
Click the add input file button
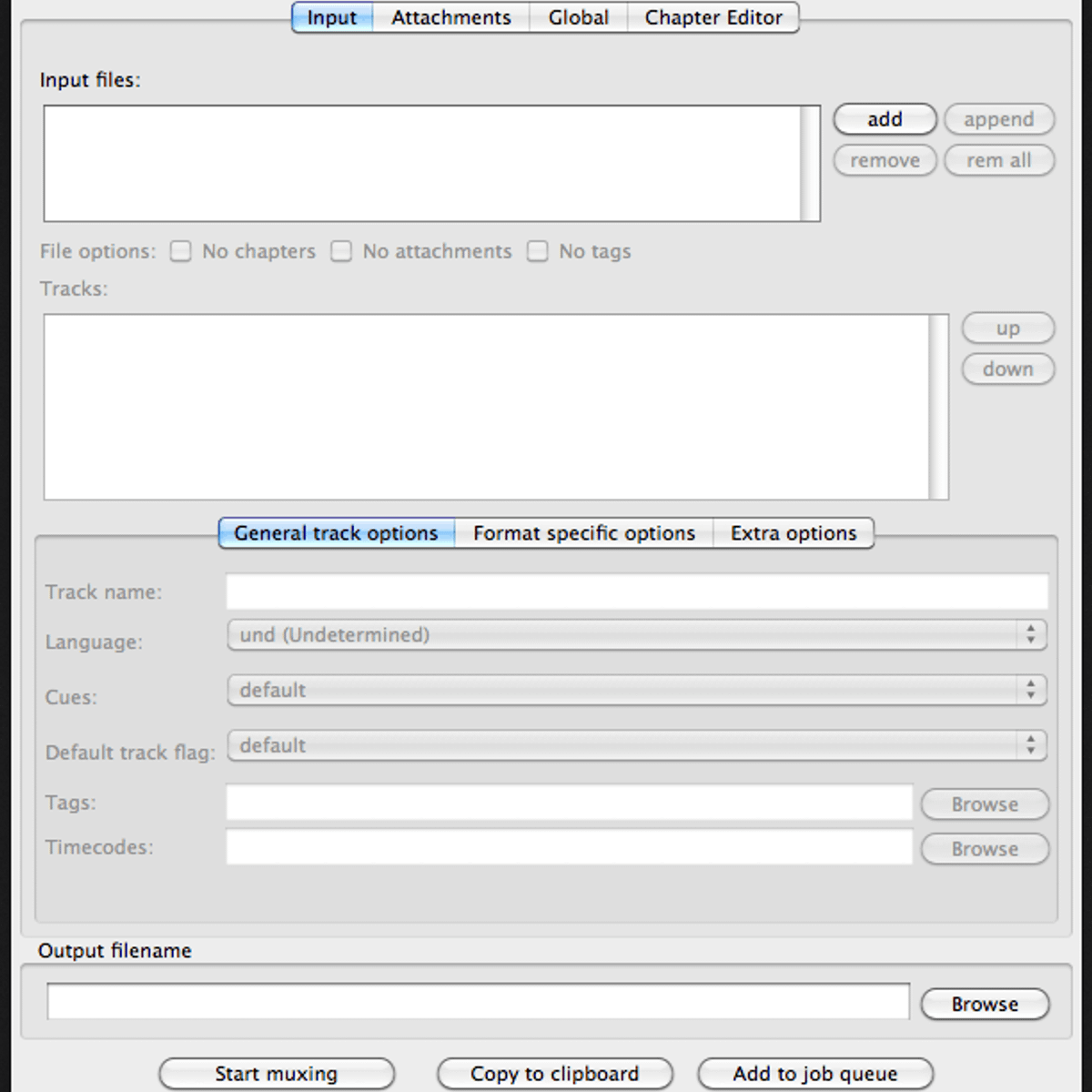(885, 119)
